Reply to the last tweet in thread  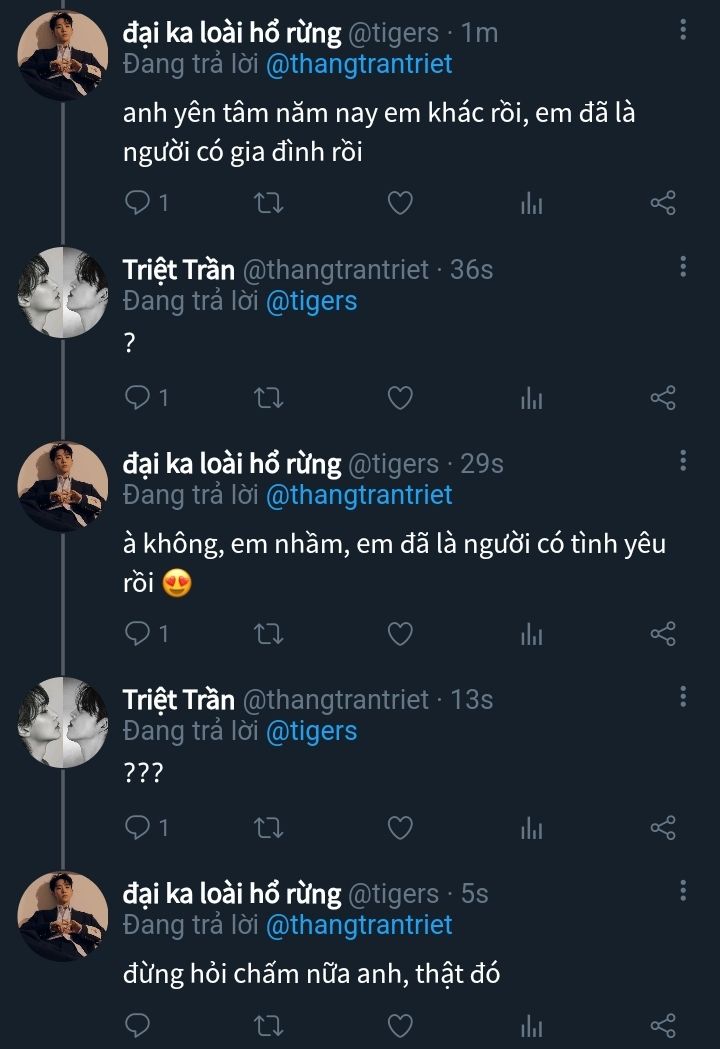pyautogui.click(x=137, y=1025)
